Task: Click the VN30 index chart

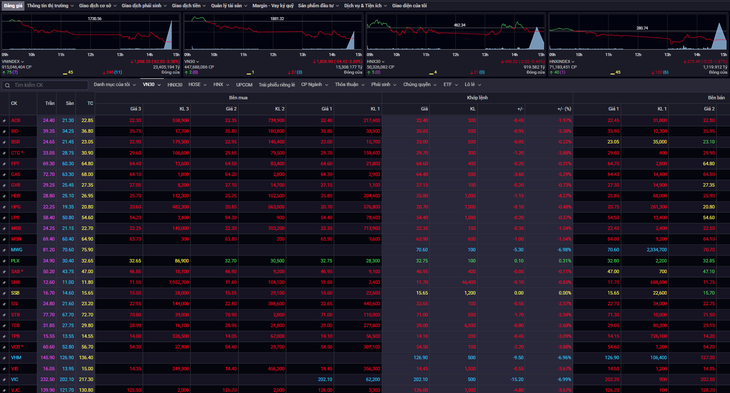Action: point(273,32)
